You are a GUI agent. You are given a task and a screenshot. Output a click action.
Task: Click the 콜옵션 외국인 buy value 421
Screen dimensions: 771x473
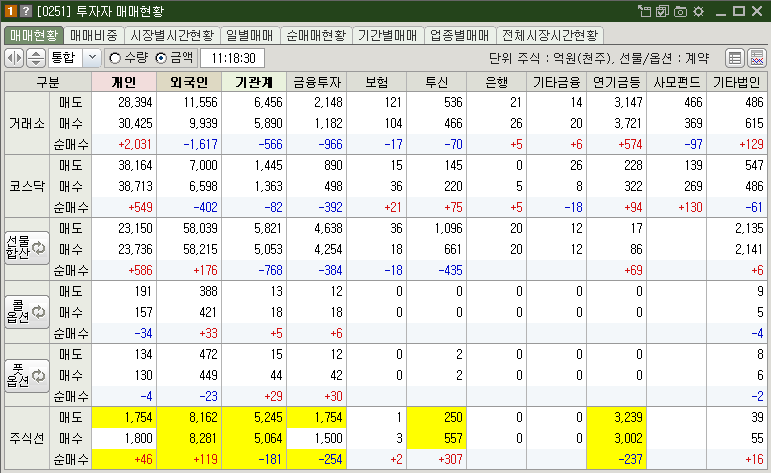208,312
